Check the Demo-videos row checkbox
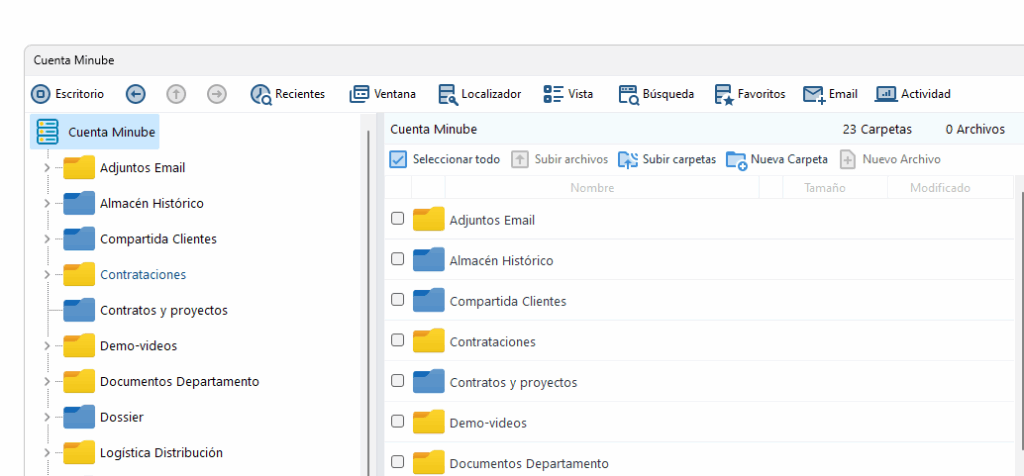The width and height of the screenshot is (1024, 476). coord(397,421)
